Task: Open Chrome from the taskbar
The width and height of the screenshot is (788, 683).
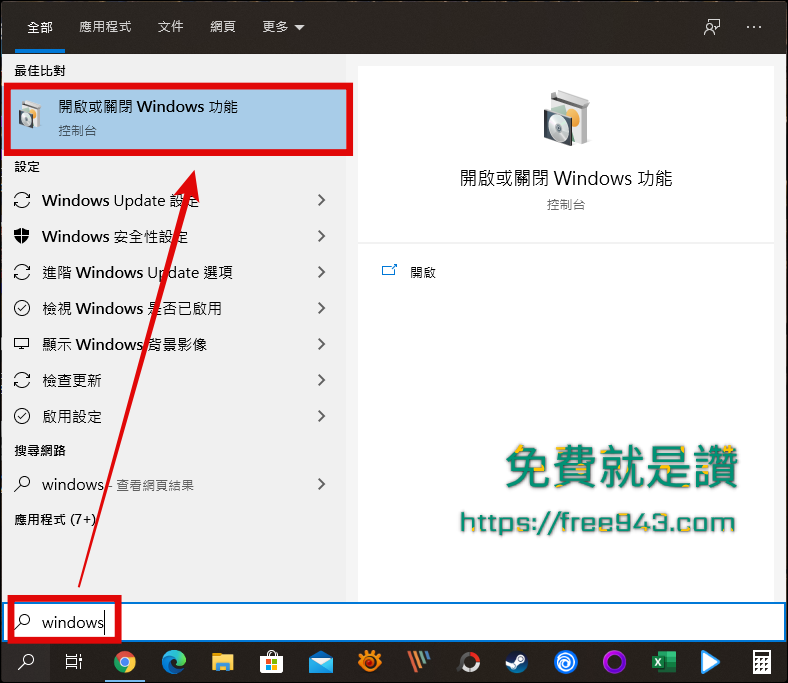Action: pos(125,662)
